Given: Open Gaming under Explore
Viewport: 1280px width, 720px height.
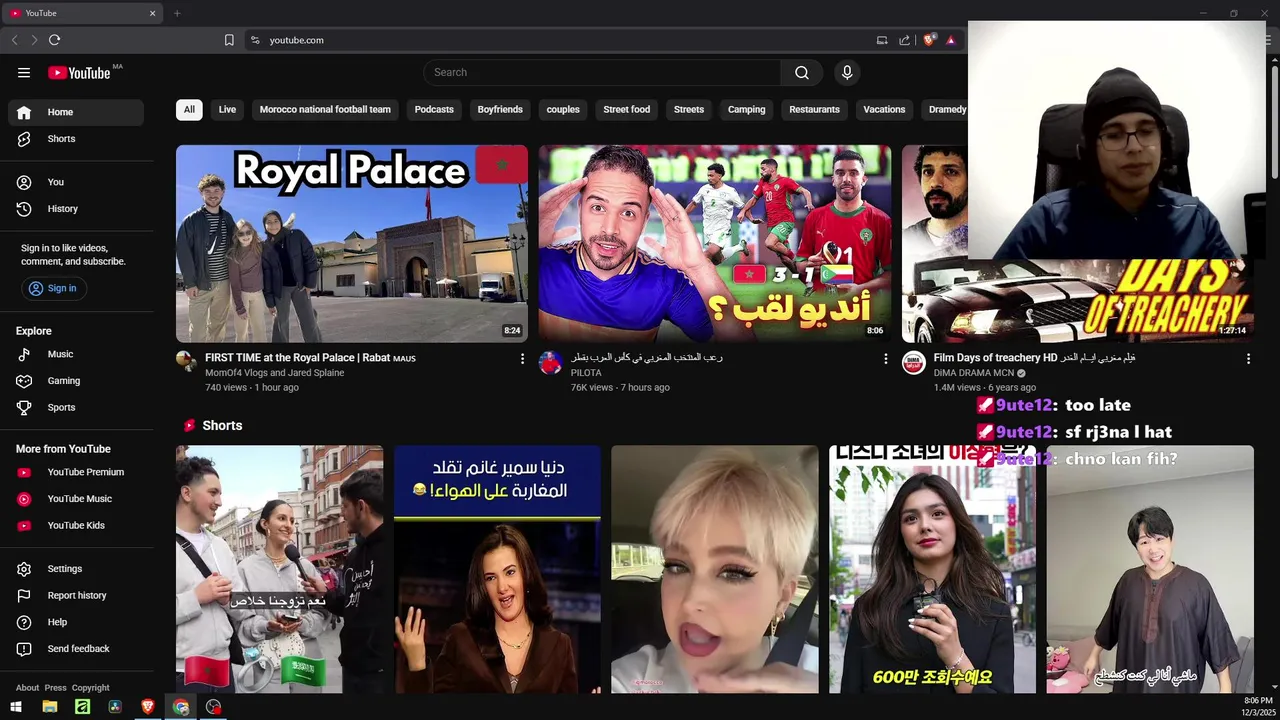Looking at the screenshot, I should coord(76,381).
